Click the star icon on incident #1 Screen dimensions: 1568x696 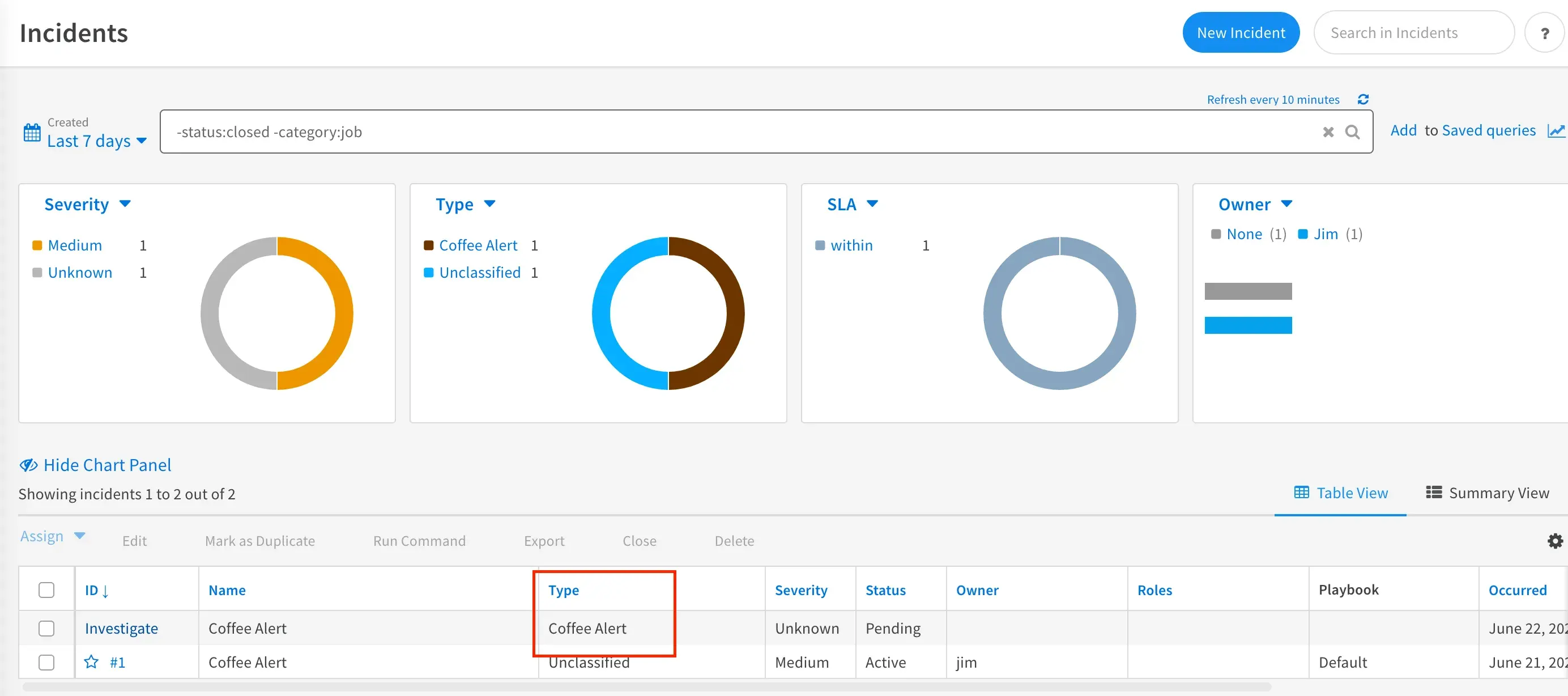(91, 662)
